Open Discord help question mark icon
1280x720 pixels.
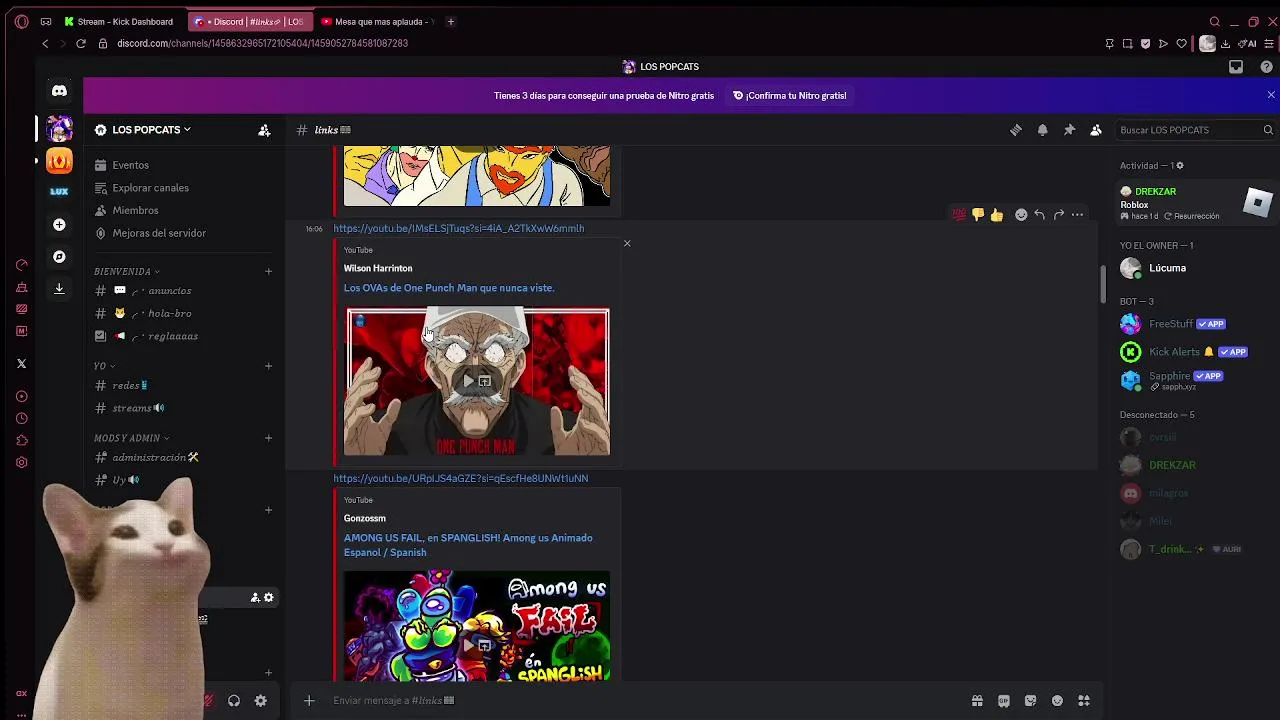click(x=1266, y=67)
